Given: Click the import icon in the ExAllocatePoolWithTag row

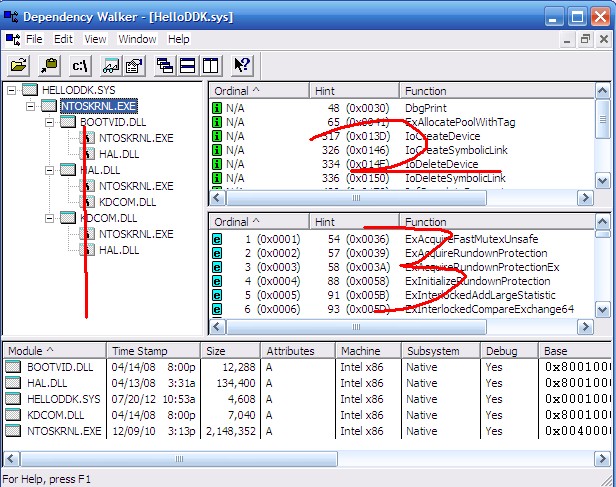Looking at the screenshot, I should click(216, 122).
